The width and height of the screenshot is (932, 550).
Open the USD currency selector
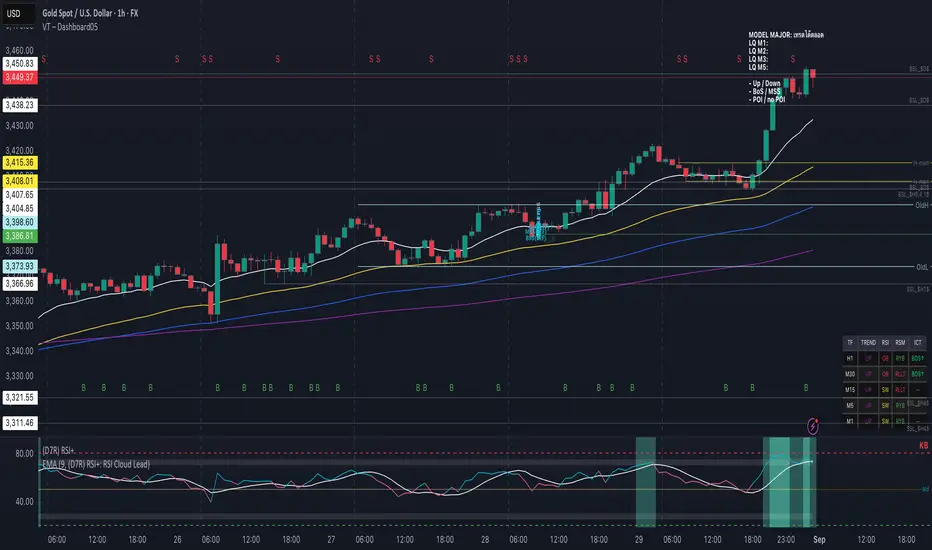click(18, 13)
